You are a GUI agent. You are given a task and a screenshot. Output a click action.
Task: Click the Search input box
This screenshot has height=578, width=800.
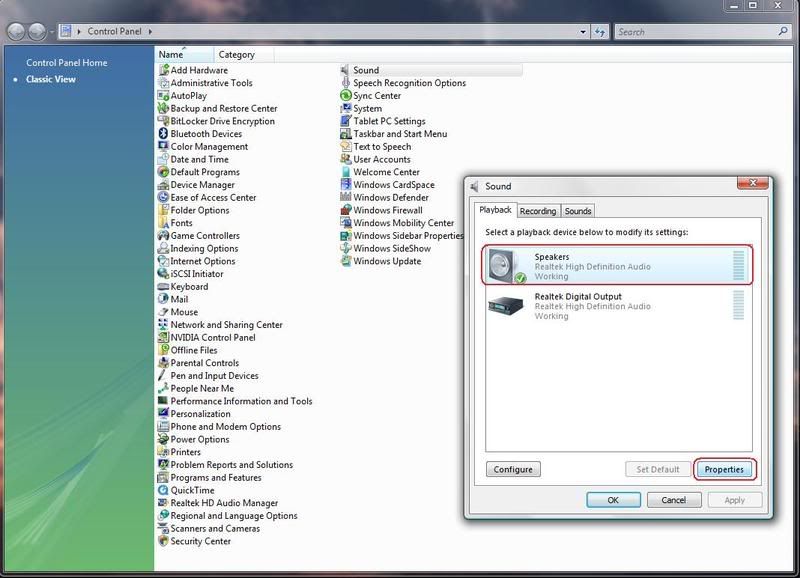point(696,32)
